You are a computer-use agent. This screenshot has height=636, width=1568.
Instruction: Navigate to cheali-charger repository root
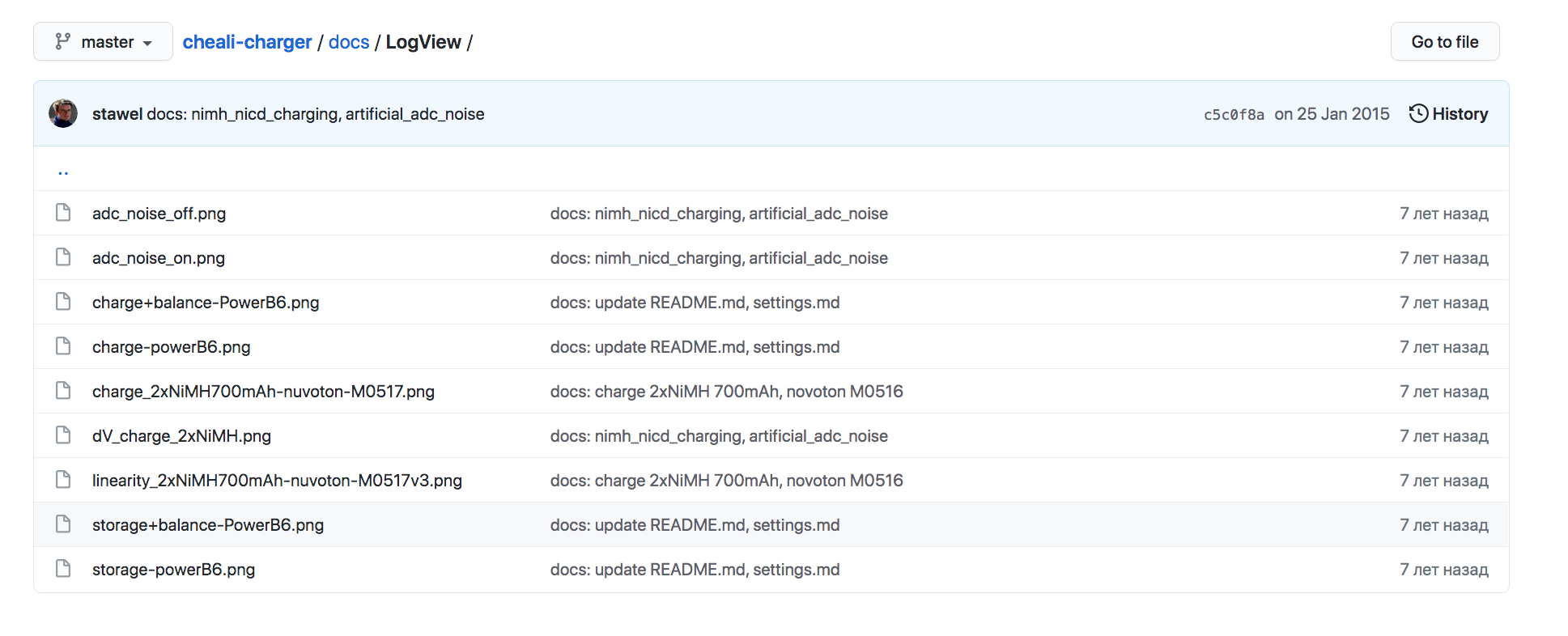pos(247,42)
